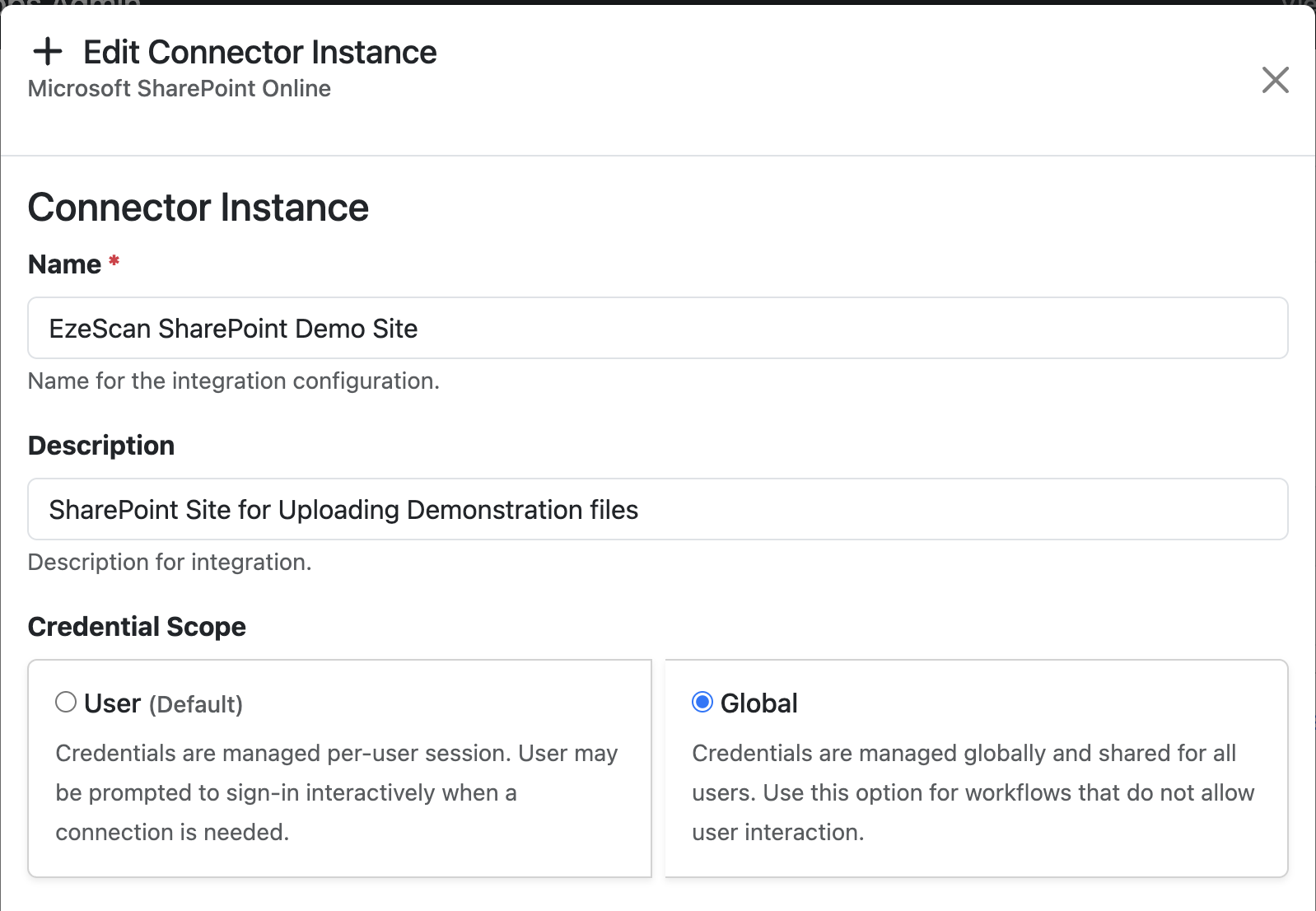Click the red required asterisk next to Name
The height and width of the screenshot is (911, 1316).
coord(114,261)
